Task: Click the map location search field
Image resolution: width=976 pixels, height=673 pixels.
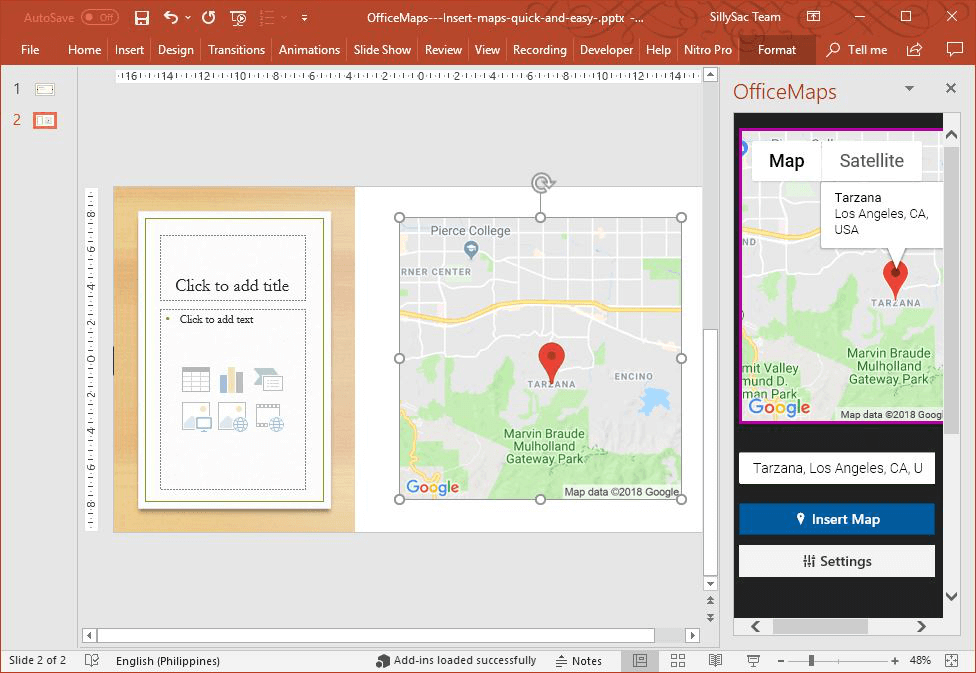Action: tap(836, 468)
